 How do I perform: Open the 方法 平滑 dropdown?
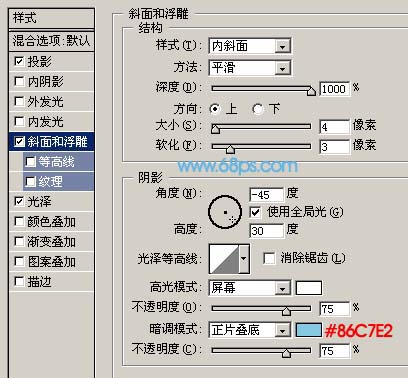pyautogui.click(x=282, y=68)
